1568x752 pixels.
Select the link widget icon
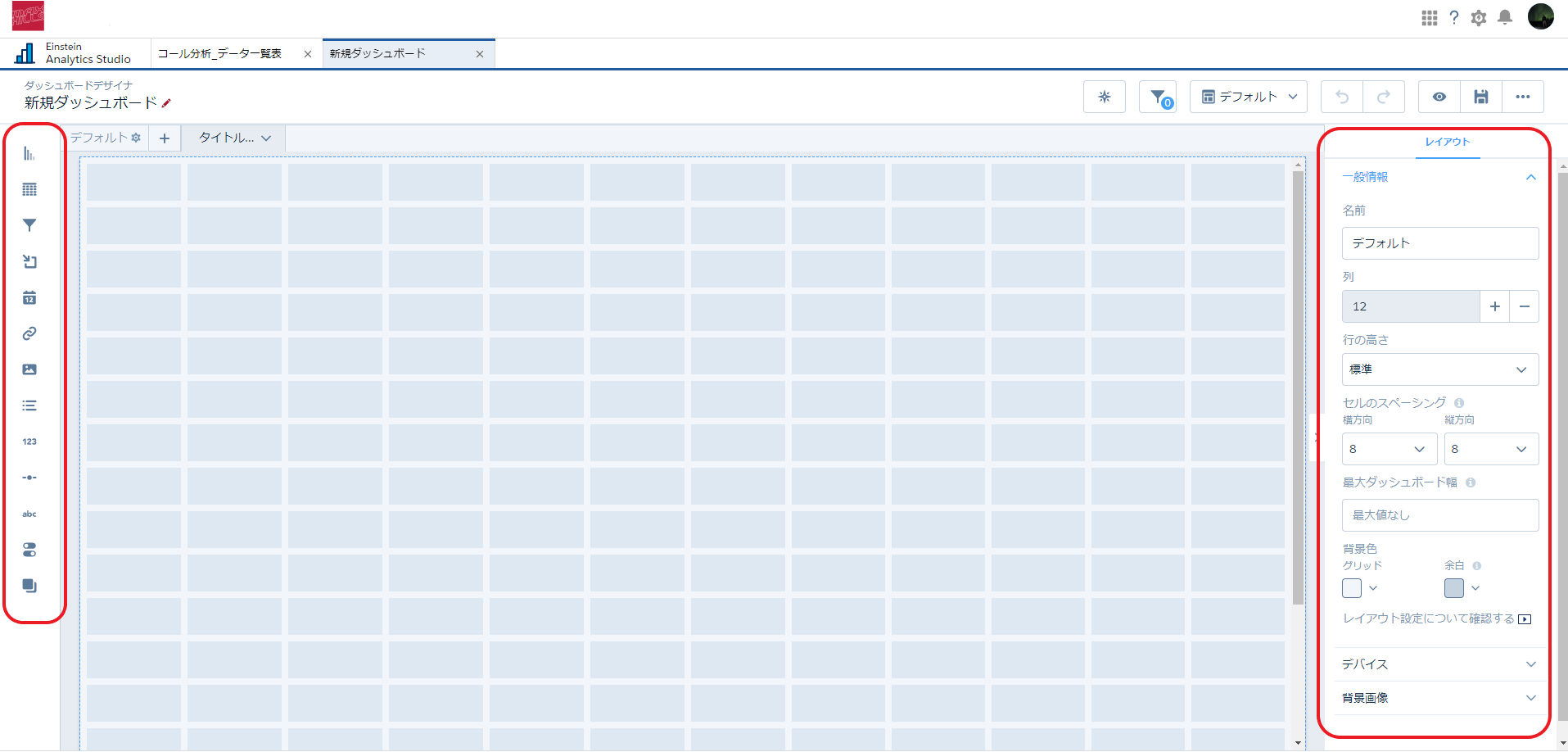(29, 333)
